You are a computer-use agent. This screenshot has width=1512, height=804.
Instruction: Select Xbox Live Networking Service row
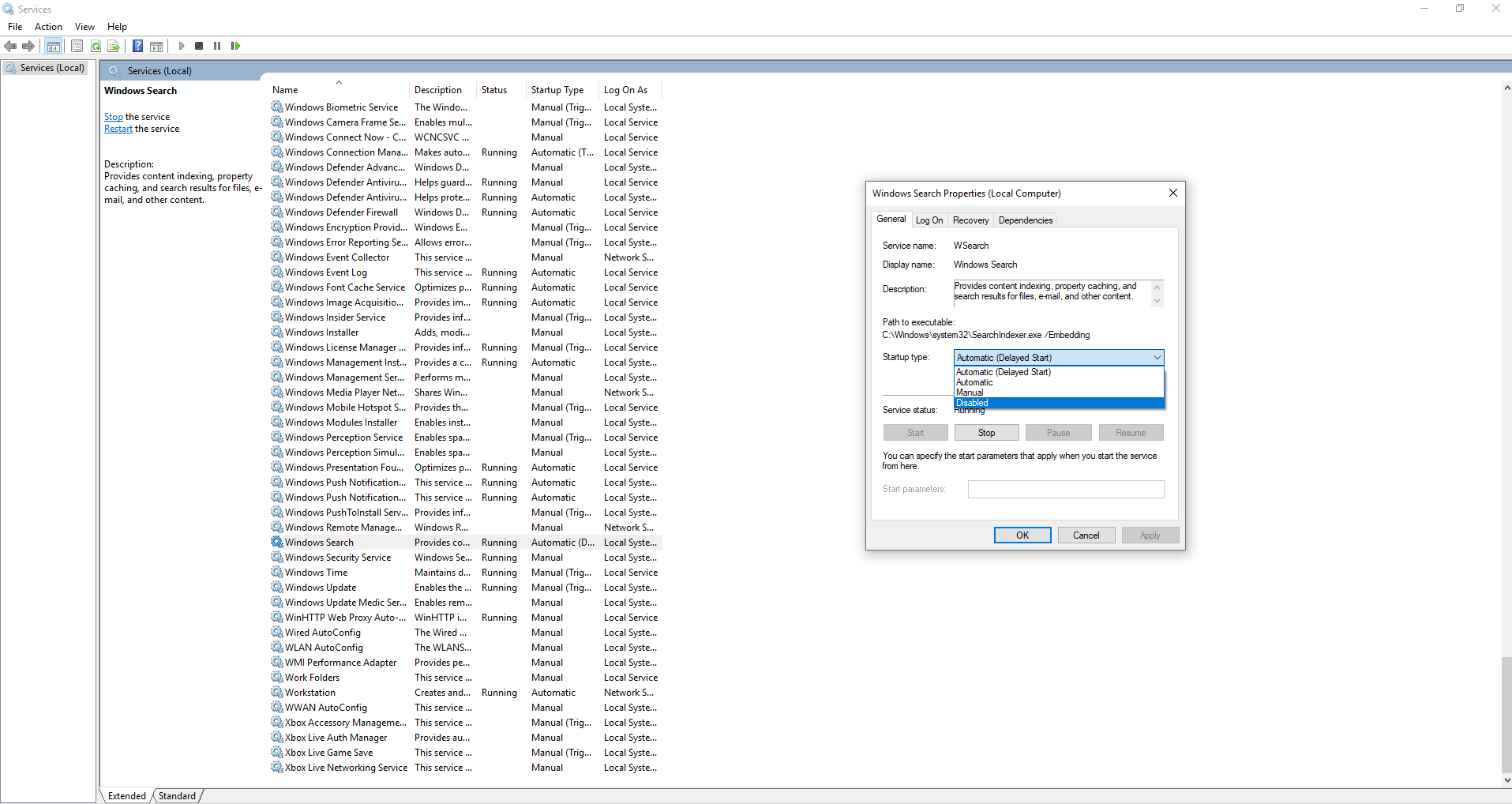tap(466, 768)
